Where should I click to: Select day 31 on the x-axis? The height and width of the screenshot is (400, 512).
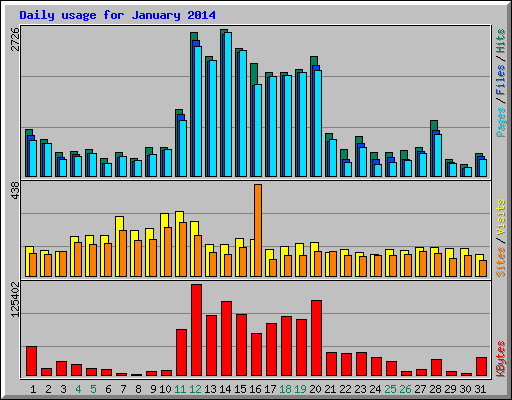click(x=480, y=389)
